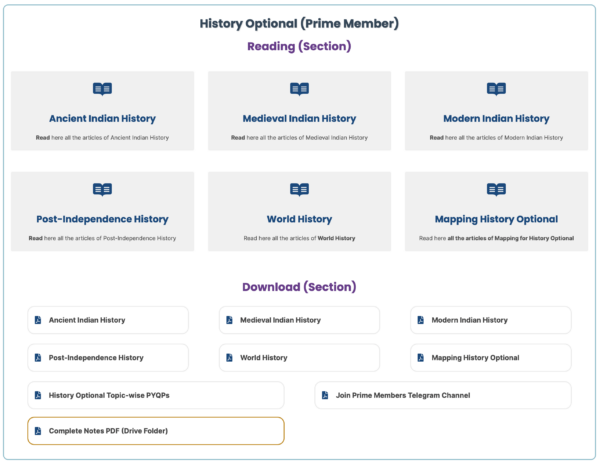Screen dimensions: 600x464
Task: Download Mapping History Optional notes
Action: pos(491,358)
